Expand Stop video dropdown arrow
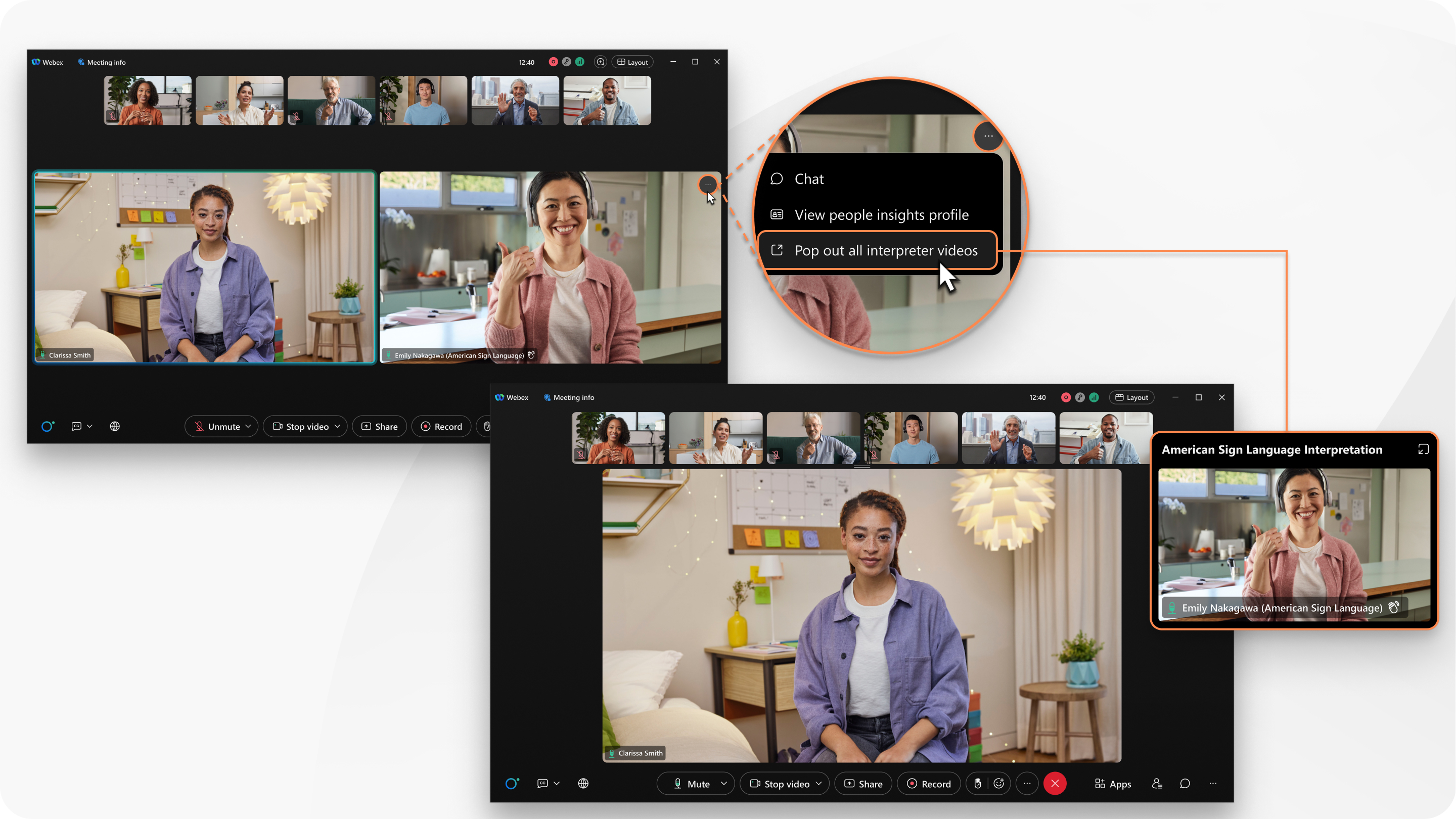Viewport: 1456px width, 819px height. [820, 783]
